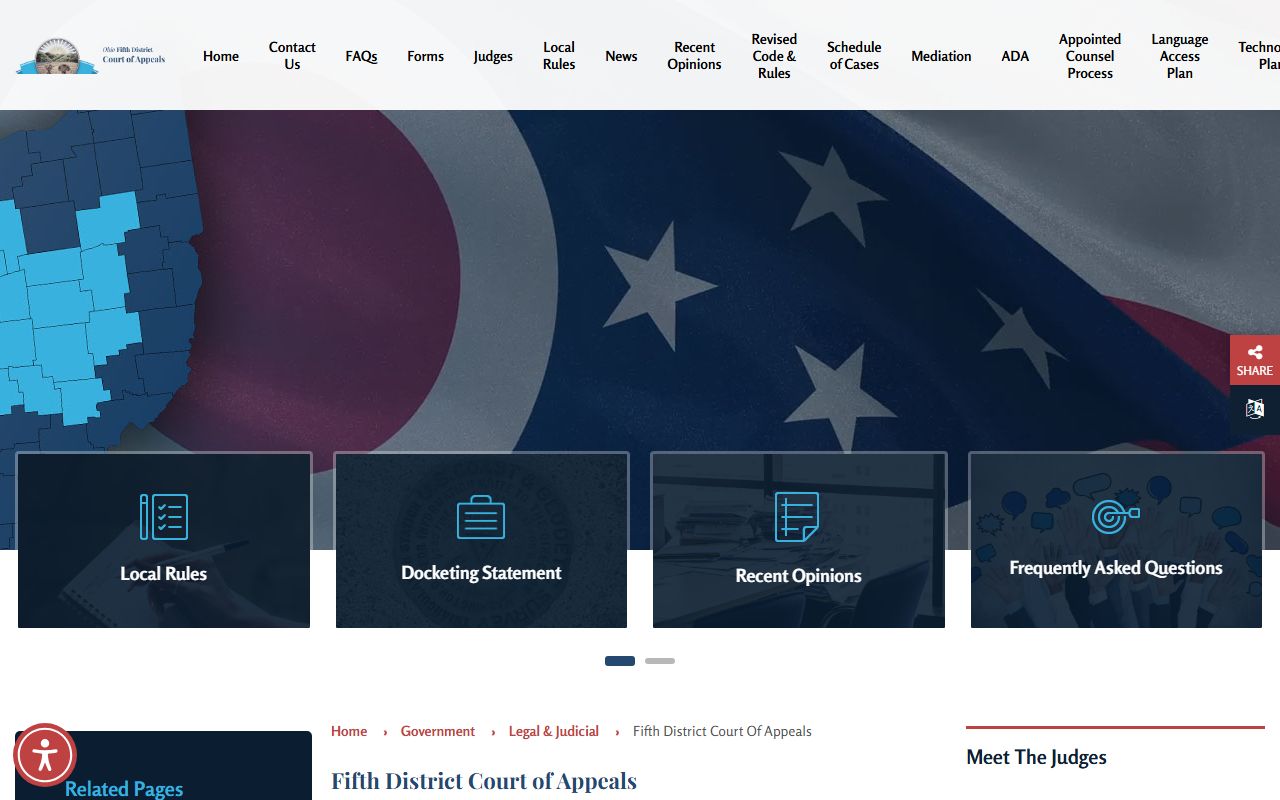This screenshot has height=800, width=1280.
Task: Click the Frequently Asked Questions target icon
Action: [1115, 516]
